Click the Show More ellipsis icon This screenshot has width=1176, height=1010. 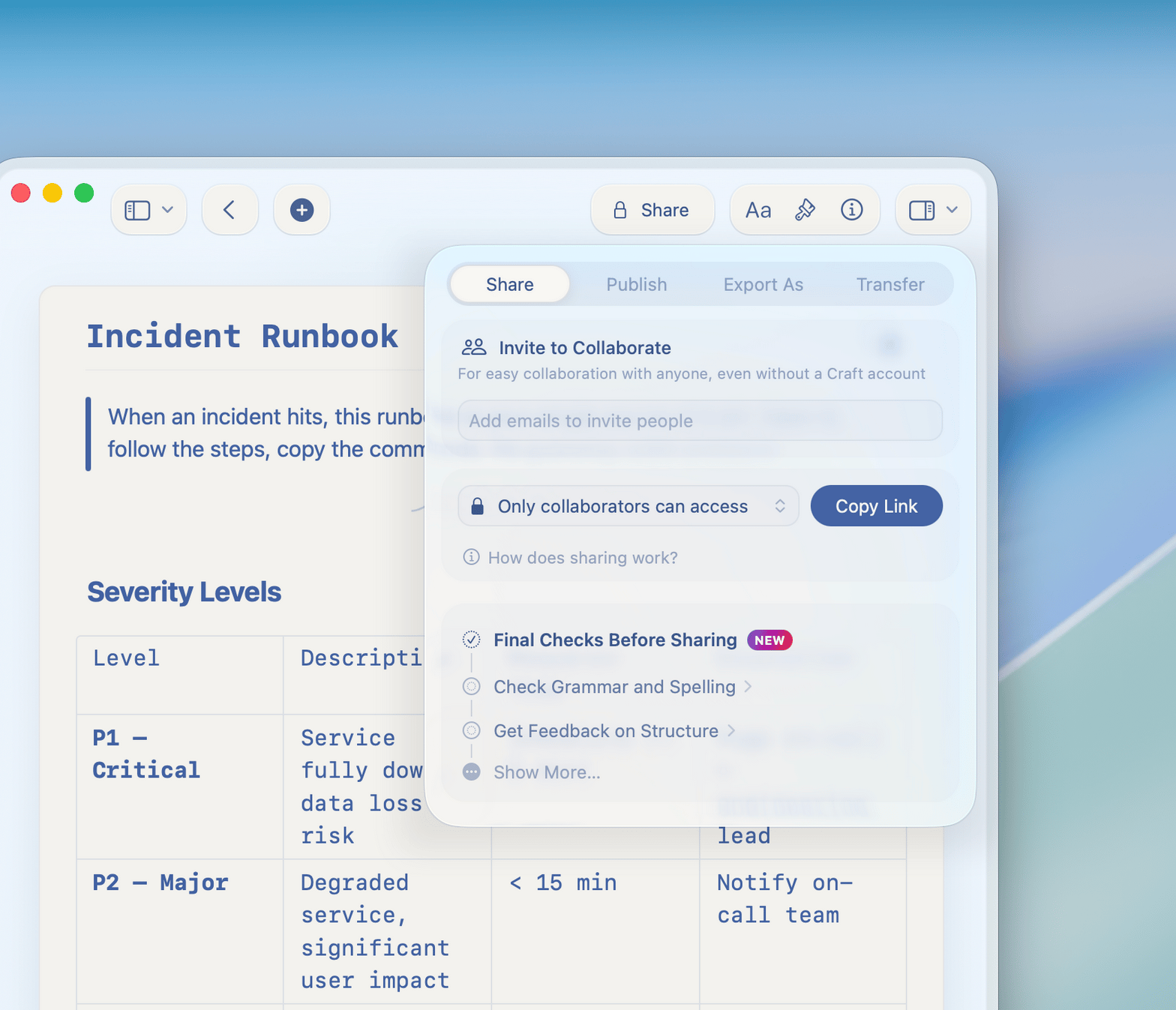tap(471, 772)
